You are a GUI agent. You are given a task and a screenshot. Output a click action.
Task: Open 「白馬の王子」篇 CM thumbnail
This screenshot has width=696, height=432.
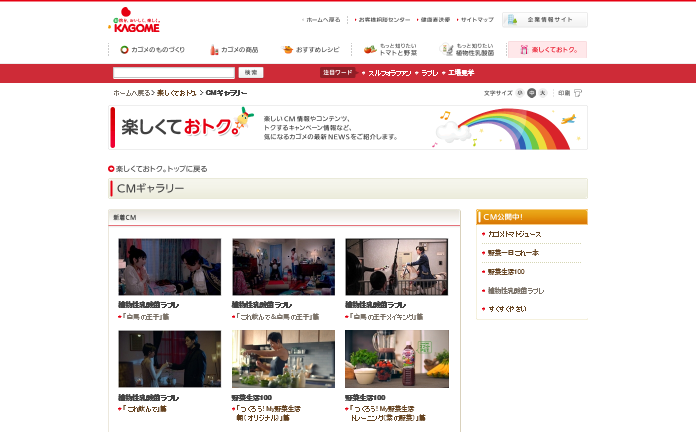[170, 267]
